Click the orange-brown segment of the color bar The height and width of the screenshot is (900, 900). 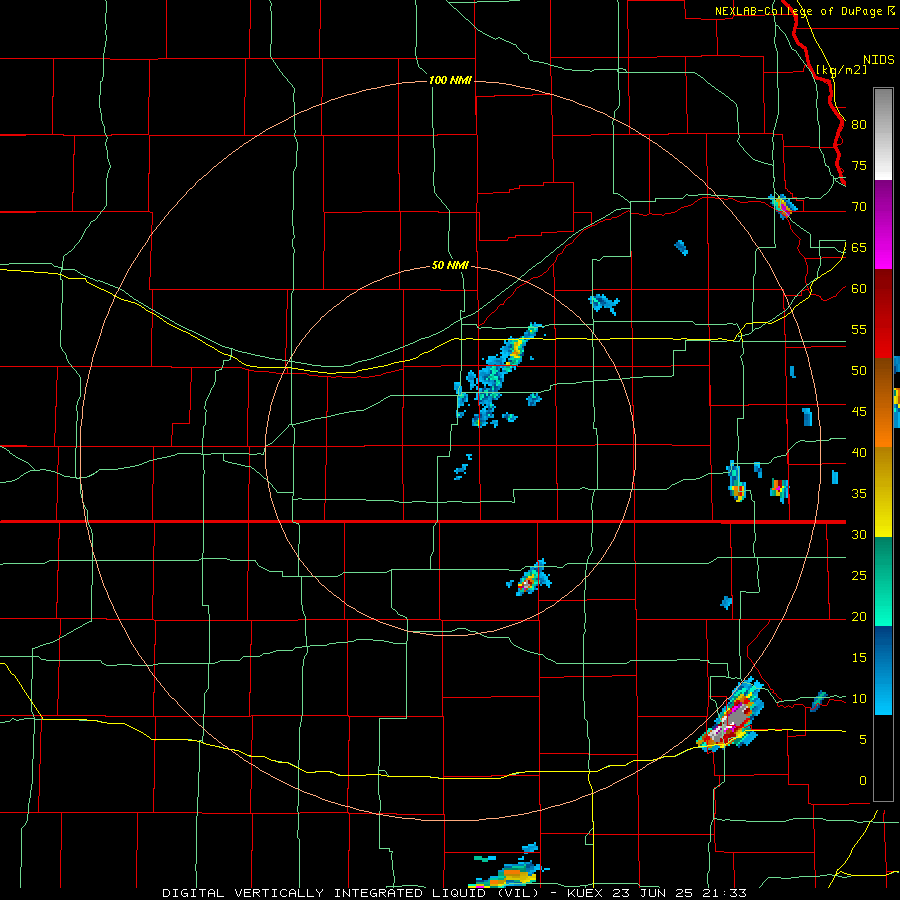pos(883,403)
